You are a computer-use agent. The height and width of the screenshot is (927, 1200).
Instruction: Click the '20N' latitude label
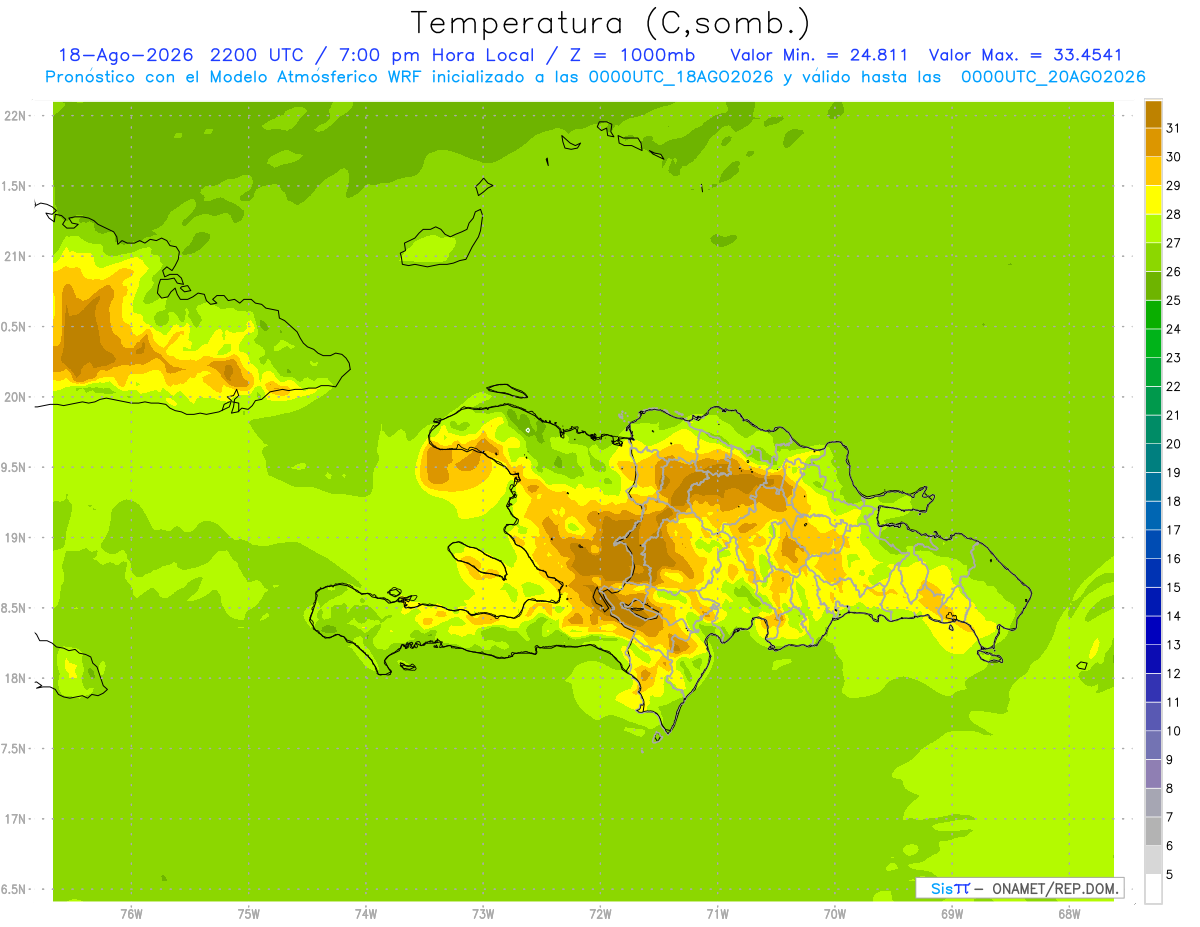pos(15,397)
